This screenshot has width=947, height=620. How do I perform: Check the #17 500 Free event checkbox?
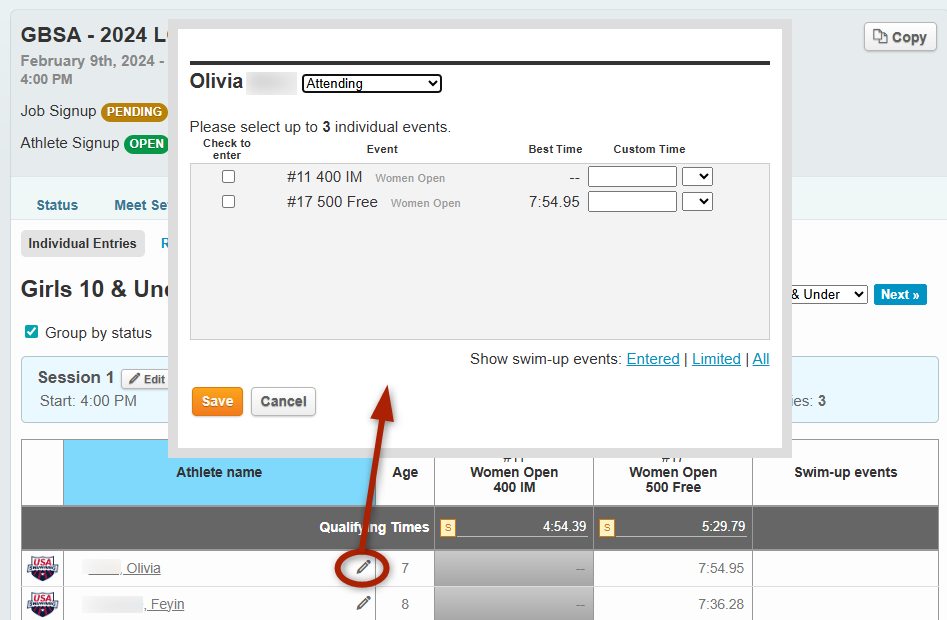click(x=228, y=202)
